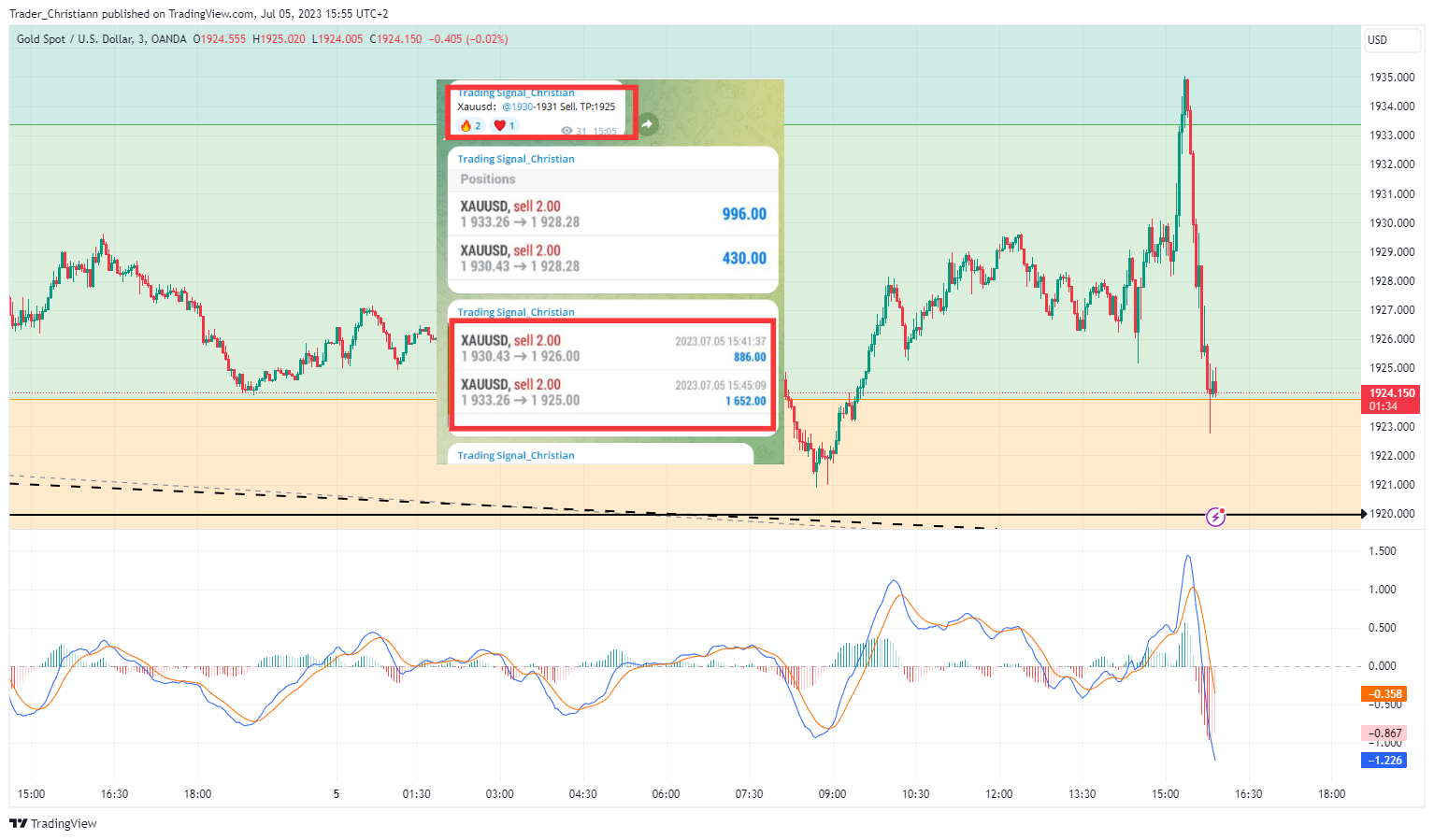The width and height of the screenshot is (1434, 840).
Task: Click the eye views icon in signal message
Action: [566, 131]
